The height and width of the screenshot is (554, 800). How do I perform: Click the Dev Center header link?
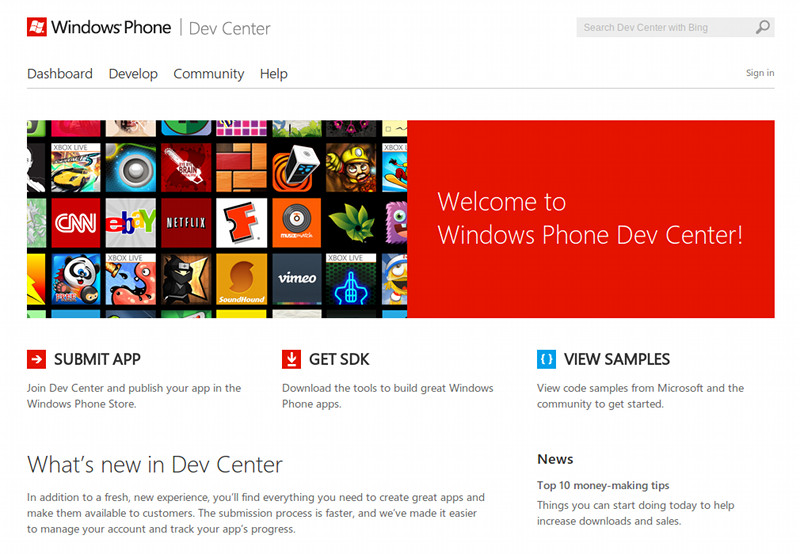(230, 29)
